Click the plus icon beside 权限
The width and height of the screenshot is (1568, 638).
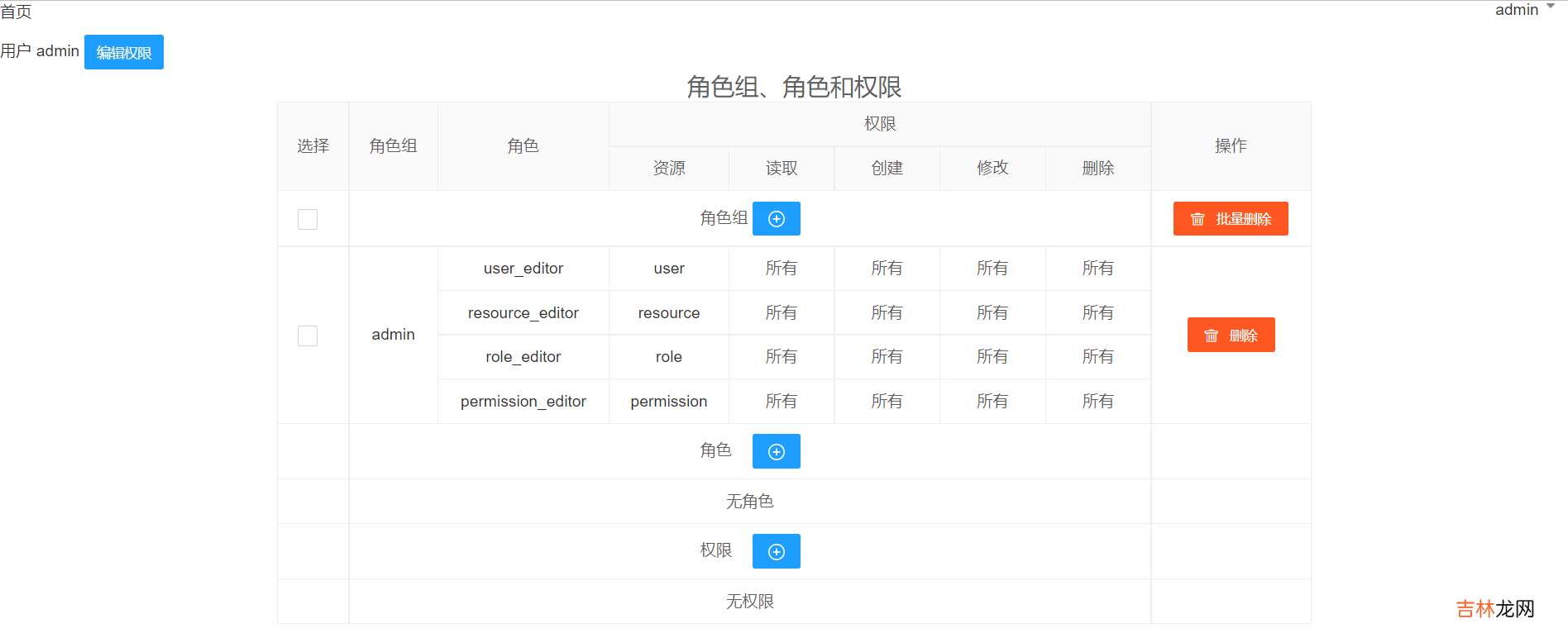pyautogui.click(x=776, y=552)
